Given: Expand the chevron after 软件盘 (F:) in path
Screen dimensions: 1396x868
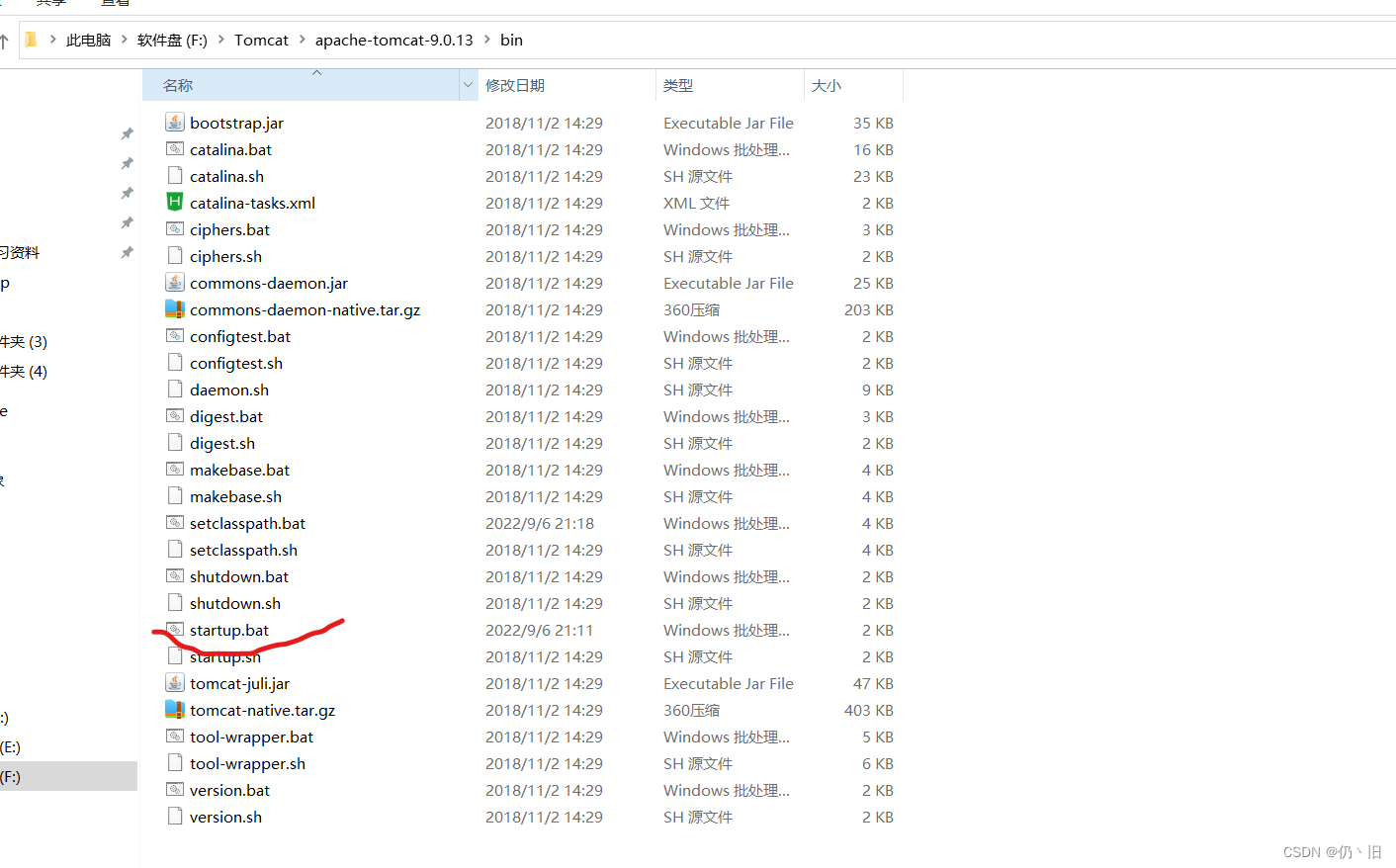Looking at the screenshot, I should tap(221, 40).
